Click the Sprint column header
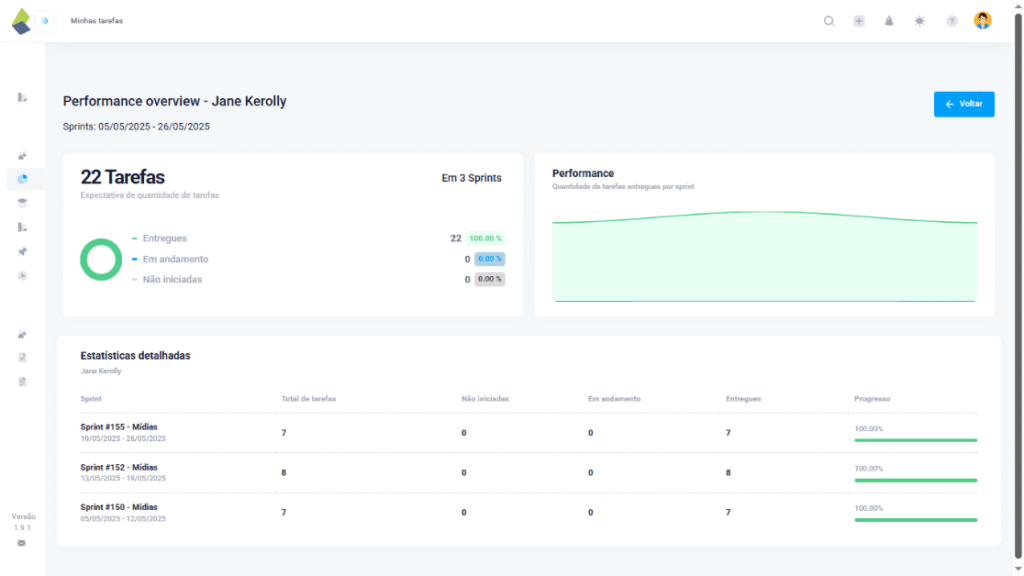This screenshot has width=1024, height=576. 91,399
